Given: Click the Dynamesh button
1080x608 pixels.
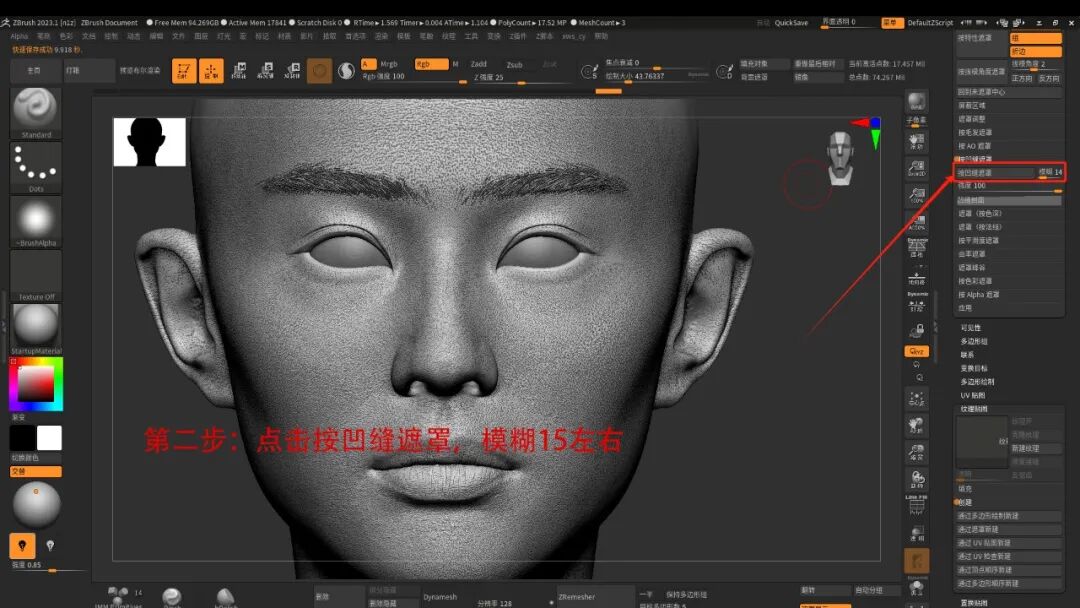Looking at the screenshot, I should pyautogui.click(x=440, y=597).
